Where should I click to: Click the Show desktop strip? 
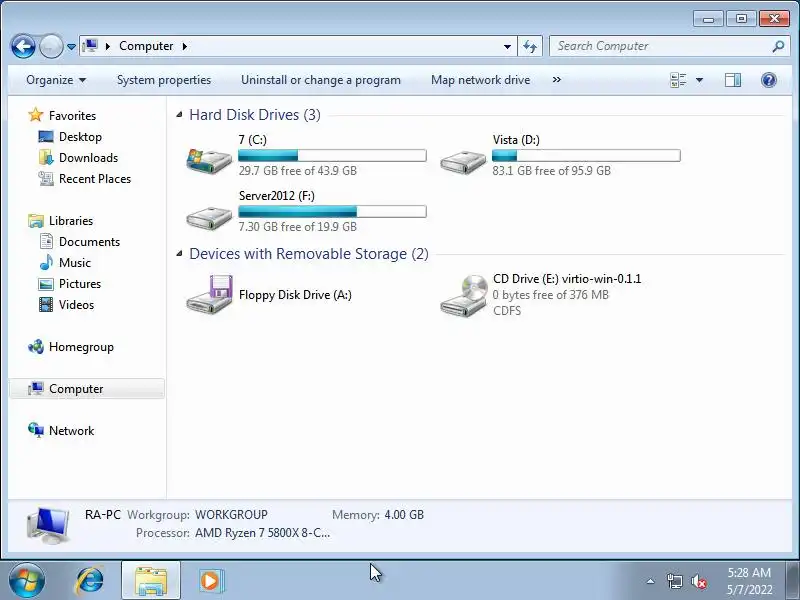(792, 580)
